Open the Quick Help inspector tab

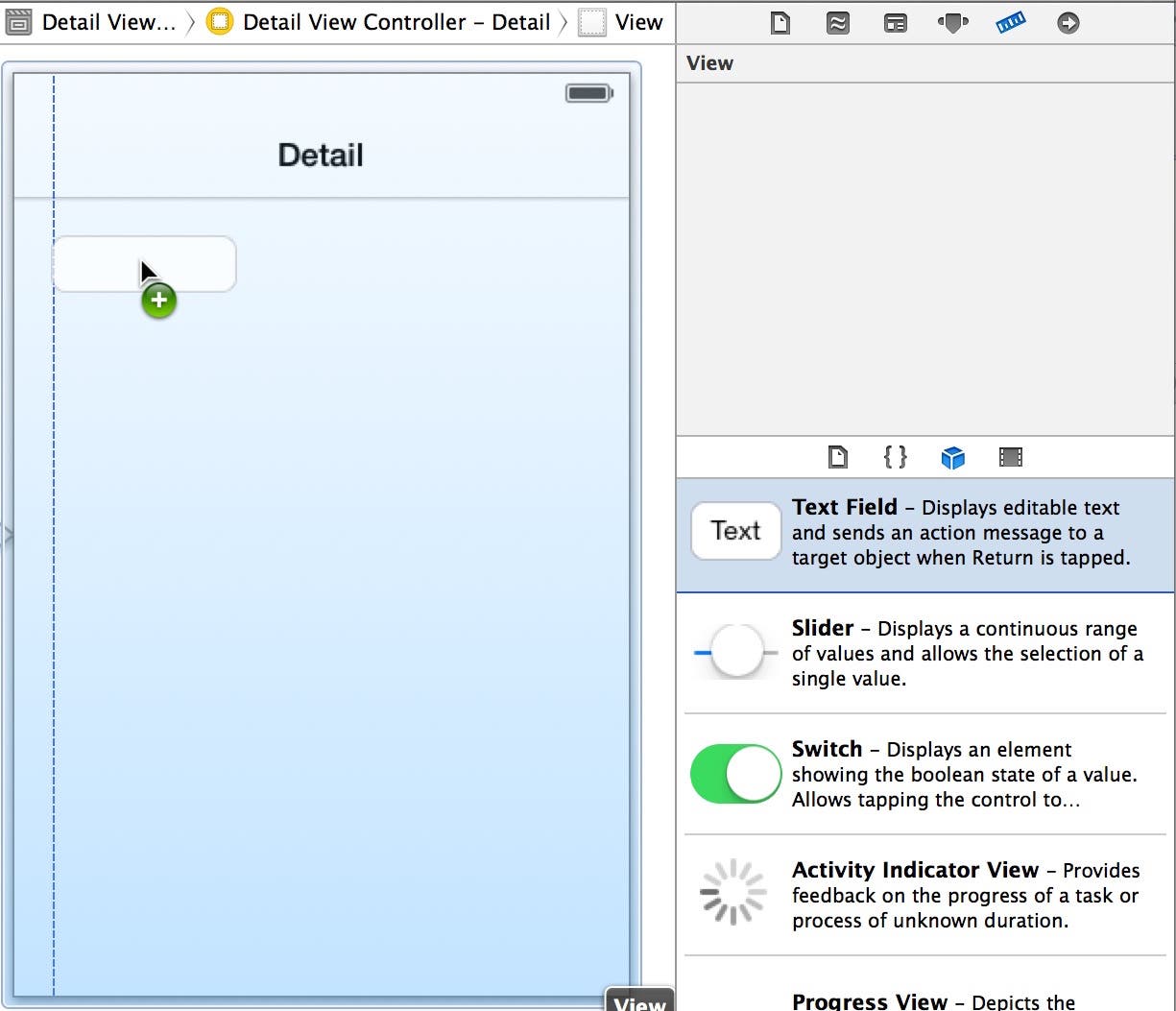(838, 23)
